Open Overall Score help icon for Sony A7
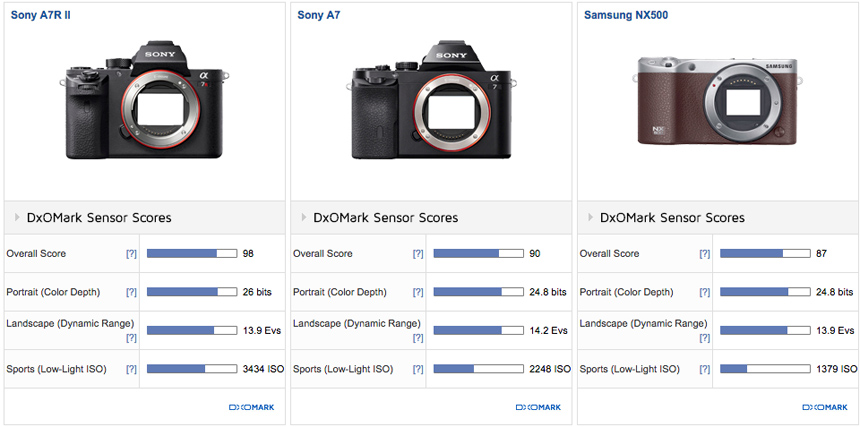Image resolution: width=860 pixels, height=427 pixels. click(418, 254)
